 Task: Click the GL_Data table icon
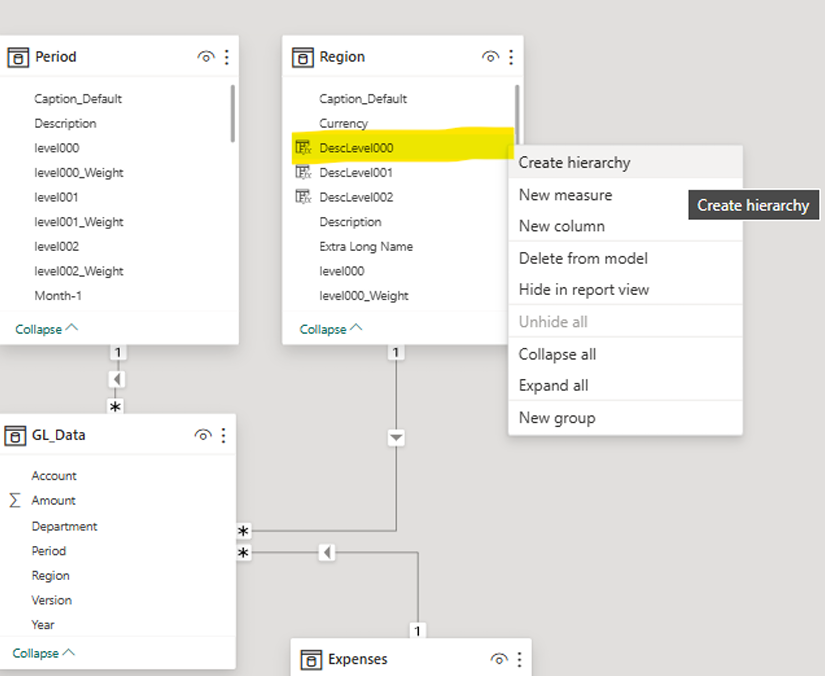coord(15,436)
